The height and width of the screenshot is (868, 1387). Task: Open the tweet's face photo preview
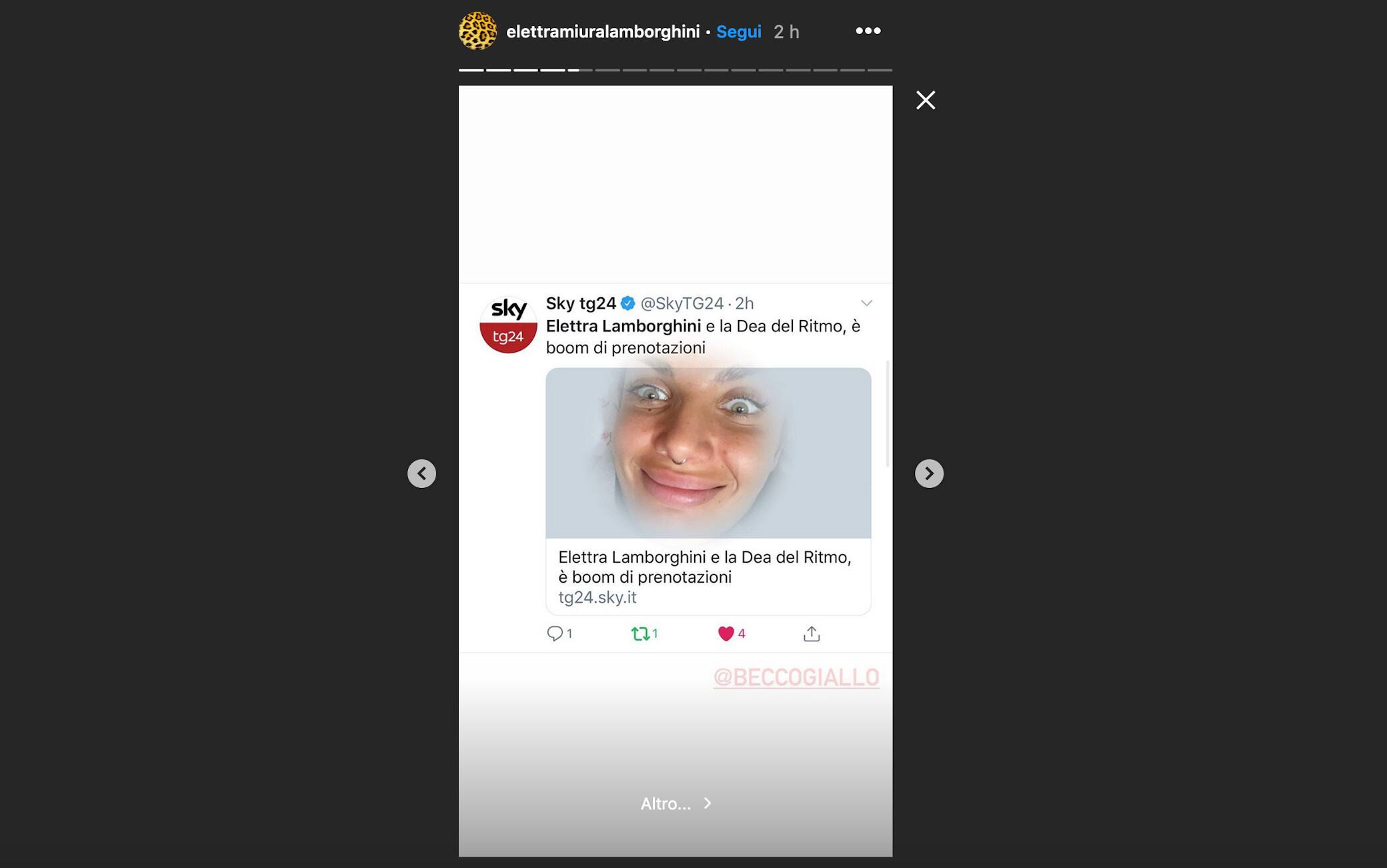click(708, 453)
